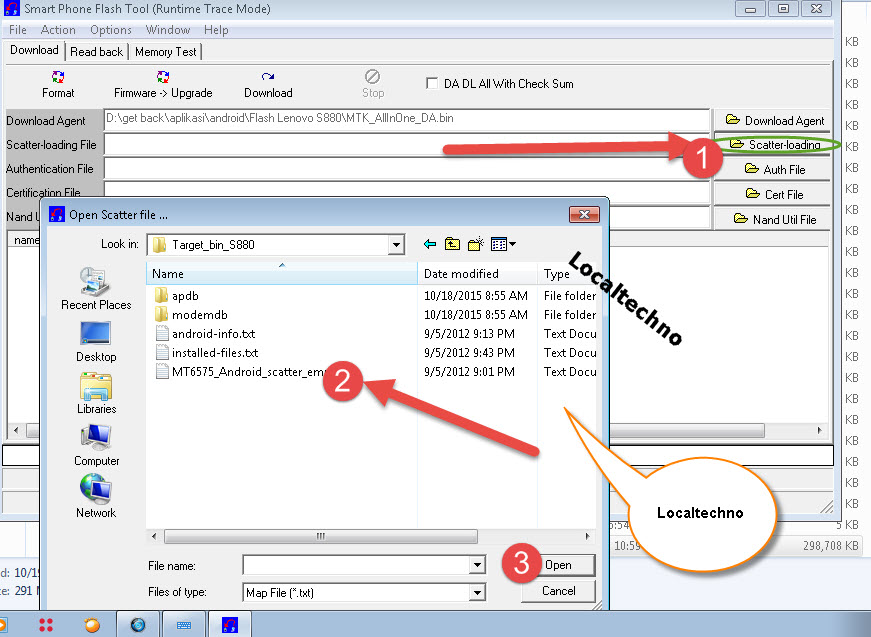Open the Window menu

[168, 30]
